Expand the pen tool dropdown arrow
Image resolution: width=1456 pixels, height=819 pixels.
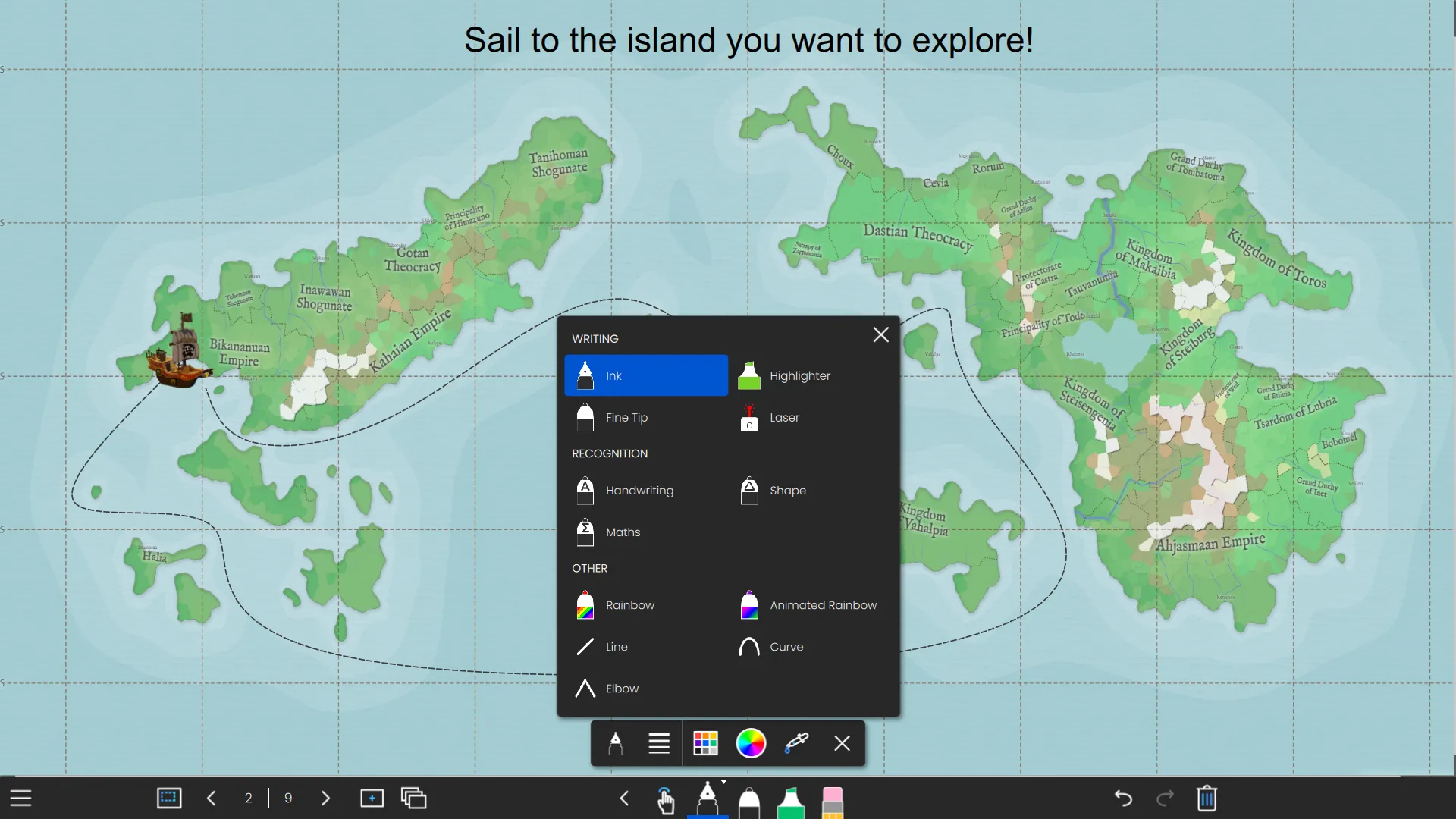tap(723, 782)
